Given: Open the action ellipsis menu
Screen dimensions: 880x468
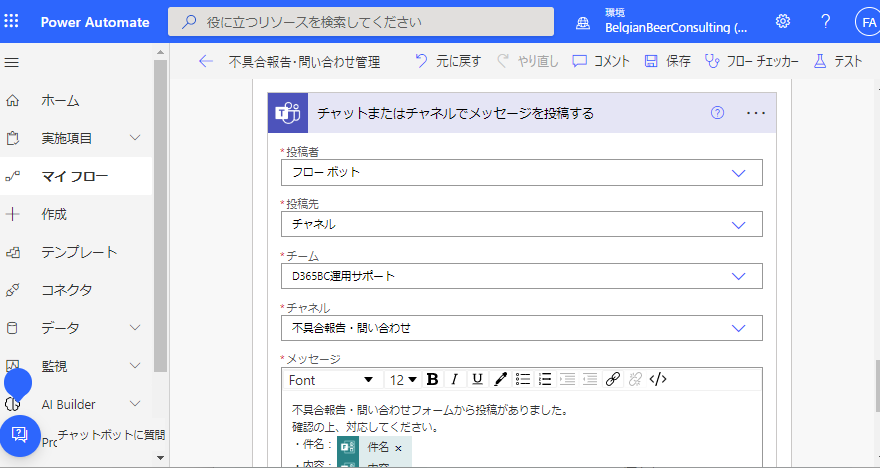Looking at the screenshot, I should (x=756, y=113).
